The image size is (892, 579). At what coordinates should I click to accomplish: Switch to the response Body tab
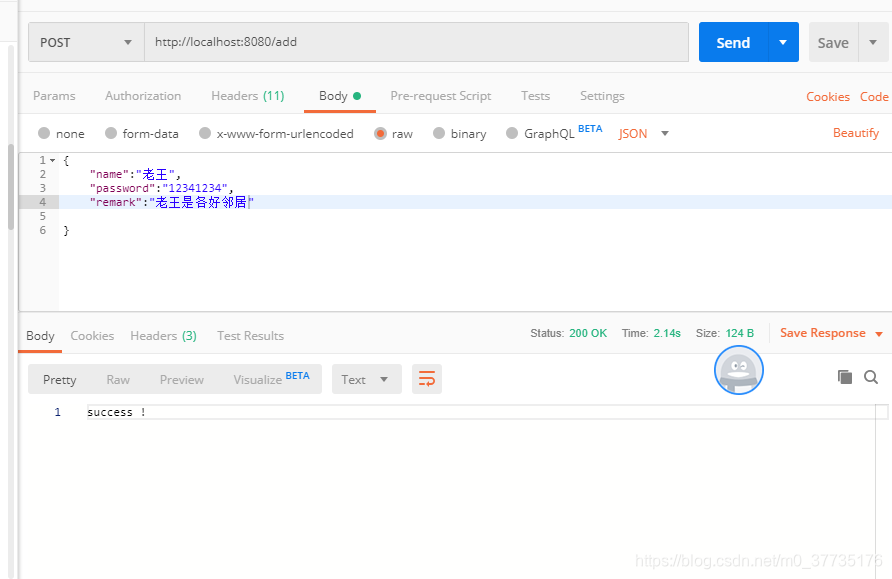(40, 336)
